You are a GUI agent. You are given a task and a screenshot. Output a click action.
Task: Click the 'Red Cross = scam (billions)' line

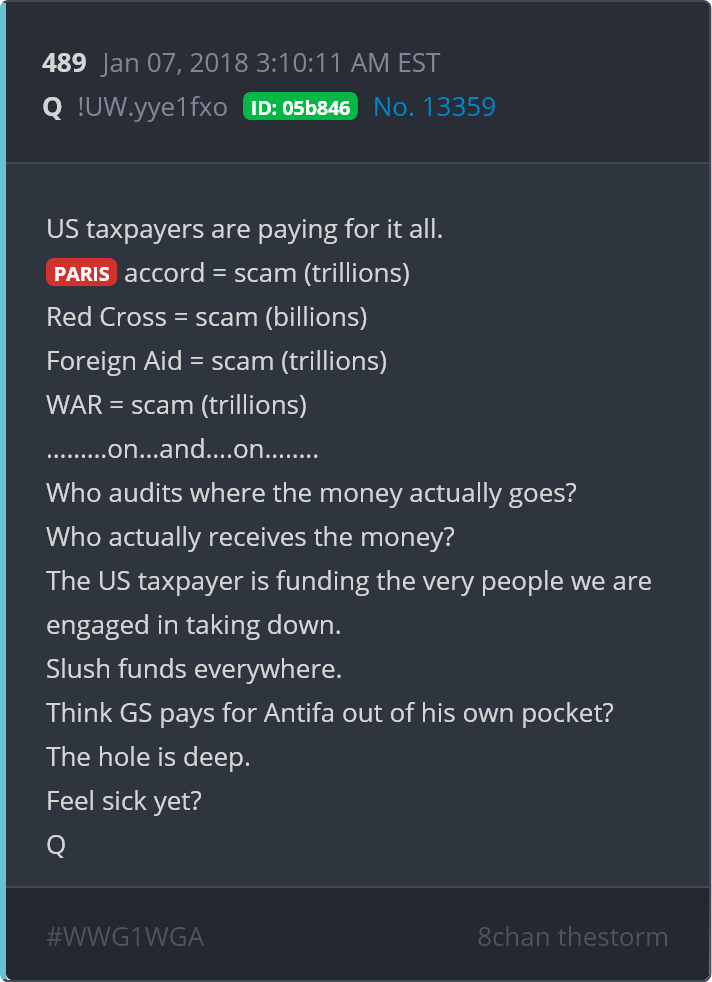tap(207, 318)
